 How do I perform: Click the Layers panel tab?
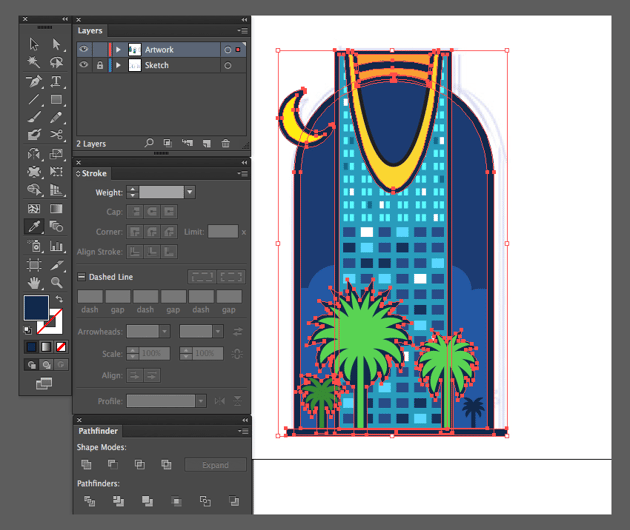pyautogui.click(x=90, y=31)
